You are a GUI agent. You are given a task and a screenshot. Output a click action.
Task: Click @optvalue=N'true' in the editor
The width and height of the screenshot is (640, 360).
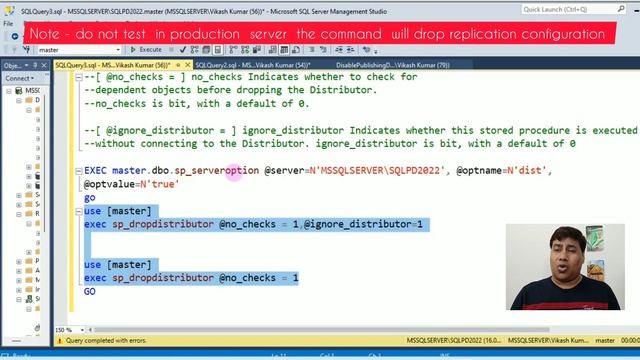coord(131,184)
